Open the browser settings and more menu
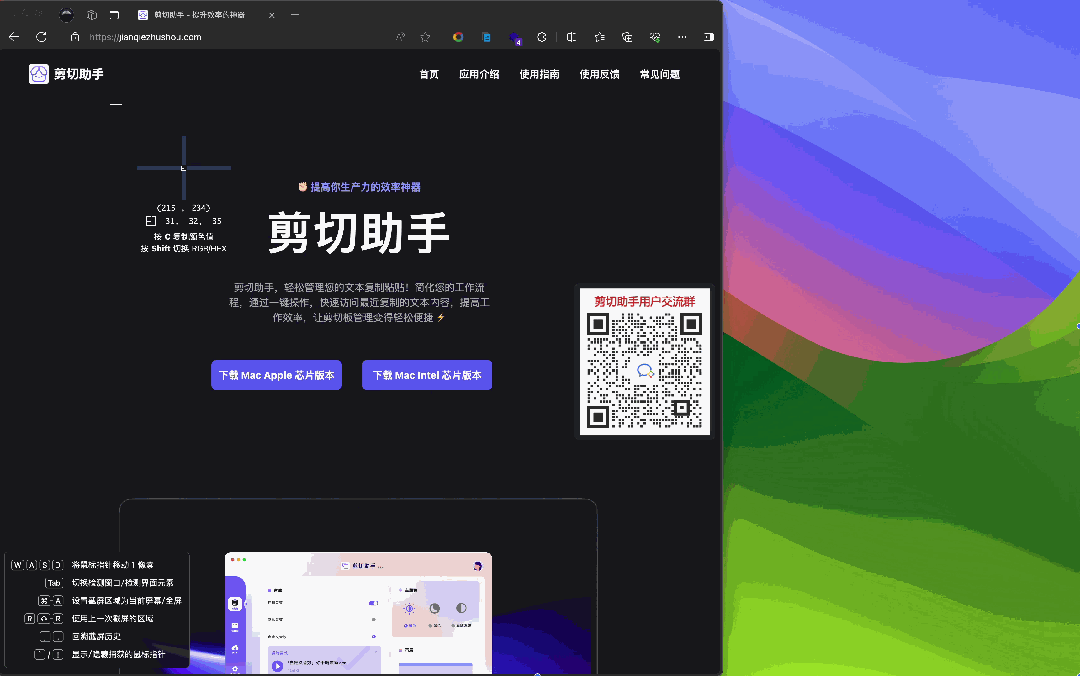The height and width of the screenshot is (676, 1080). pyautogui.click(x=682, y=37)
